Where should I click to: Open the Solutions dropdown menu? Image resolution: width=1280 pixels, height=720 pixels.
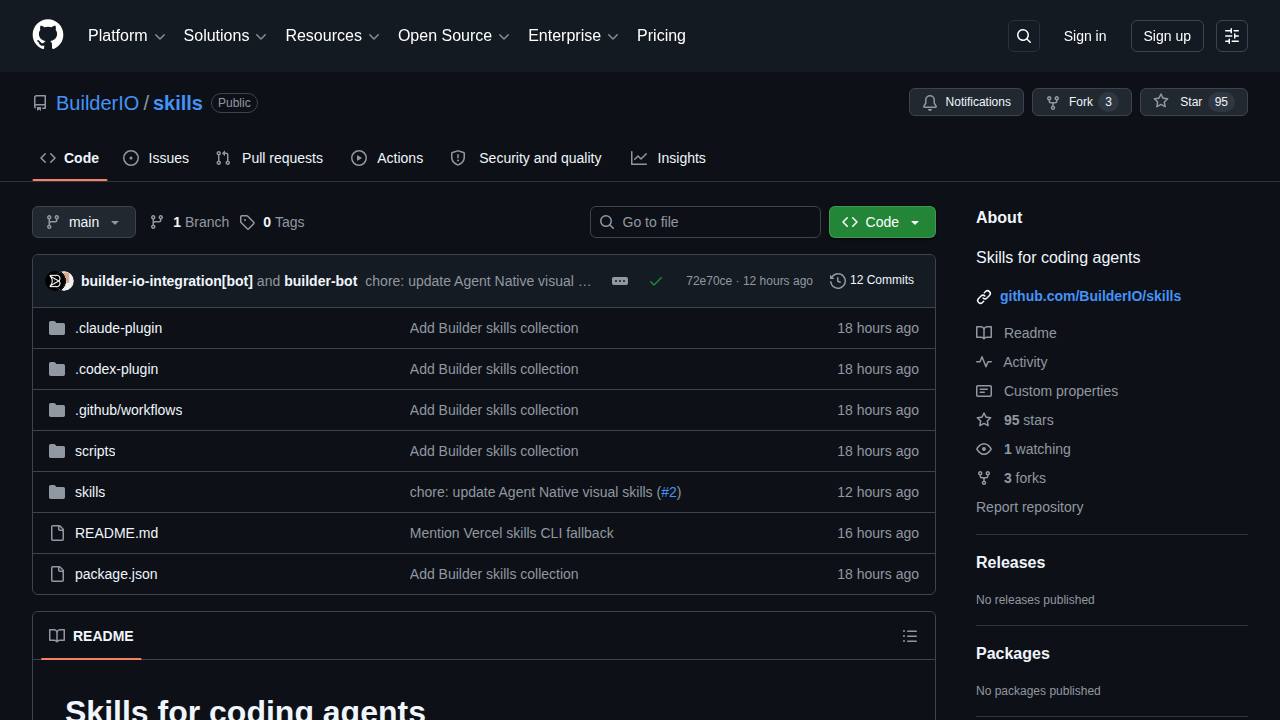225,36
